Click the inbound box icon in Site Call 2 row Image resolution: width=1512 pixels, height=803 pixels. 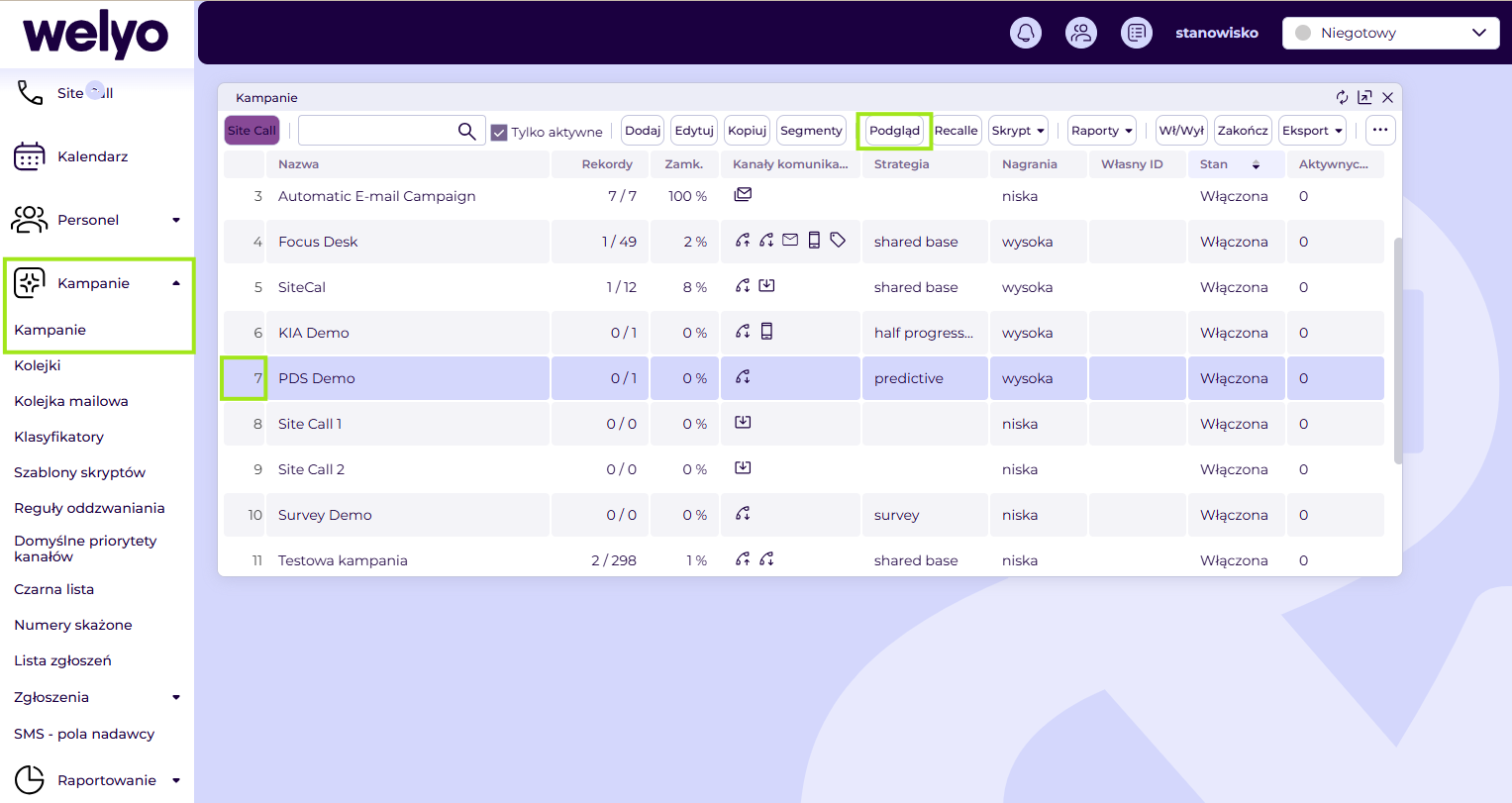click(x=743, y=467)
